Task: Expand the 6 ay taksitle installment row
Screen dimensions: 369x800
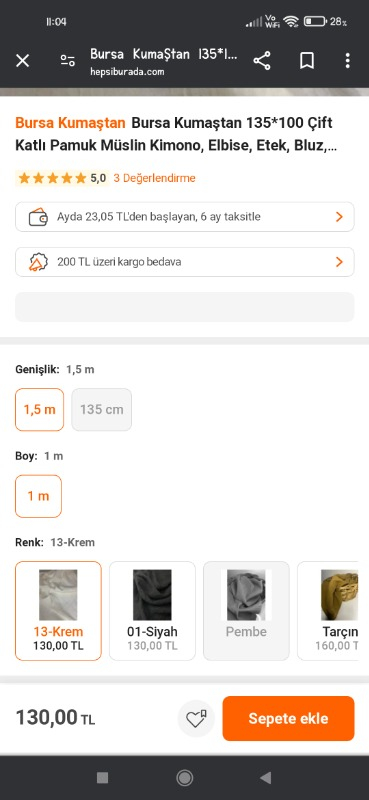Action: [x=185, y=217]
